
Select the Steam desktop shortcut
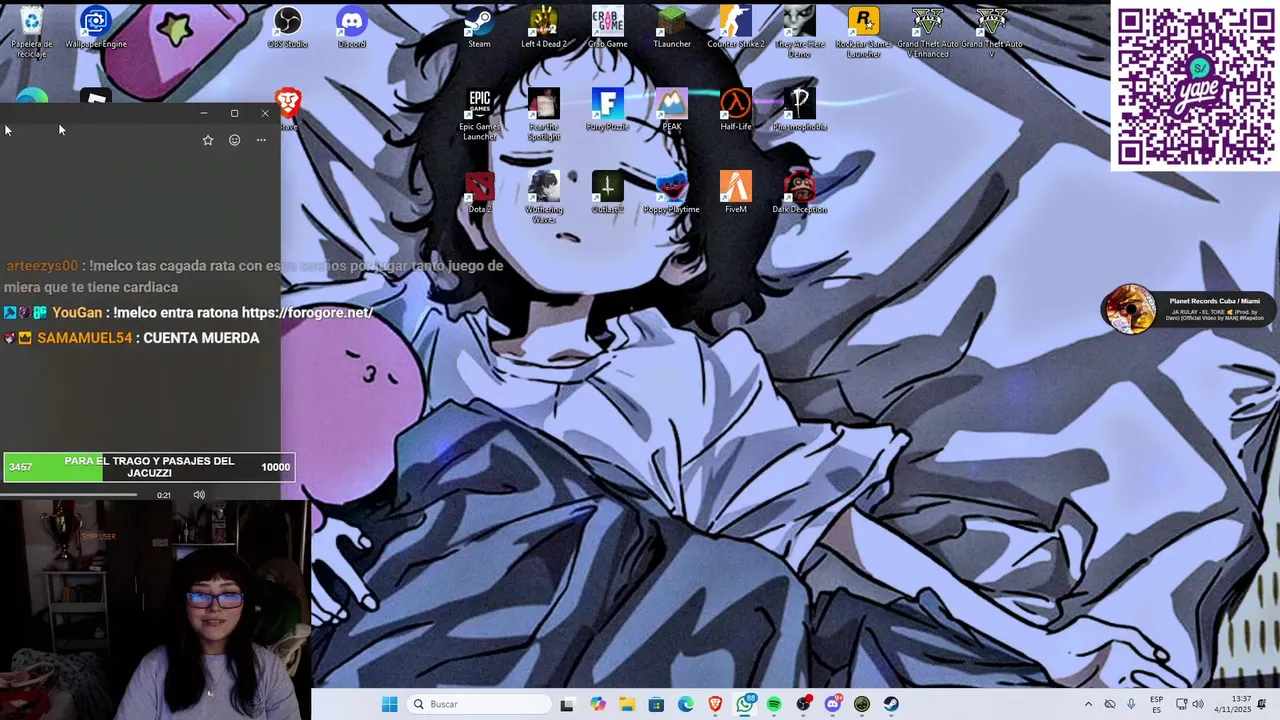pos(480,27)
